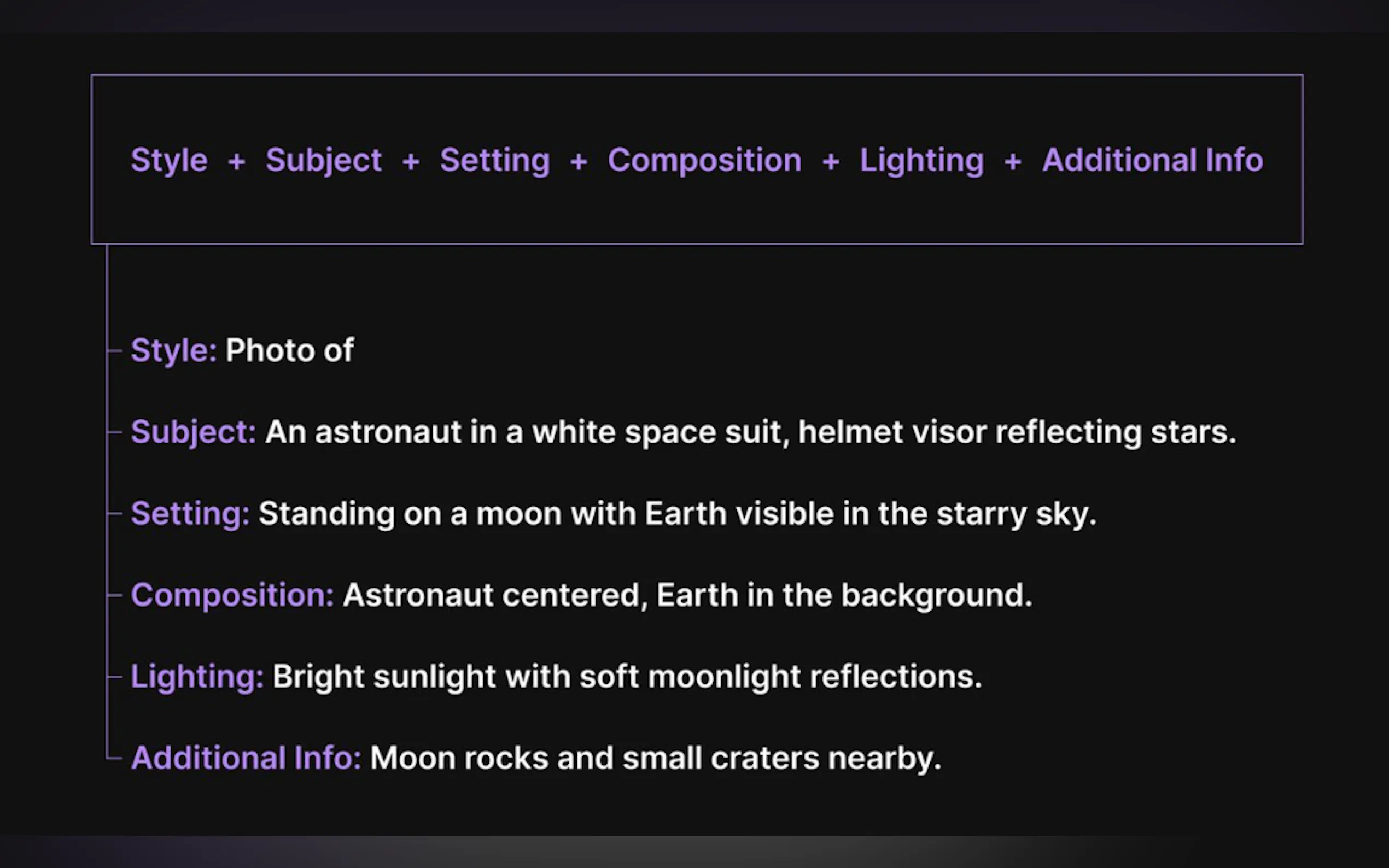Select the "Lighting:" label in the list
The height and width of the screenshot is (868, 1389).
click(197, 676)
